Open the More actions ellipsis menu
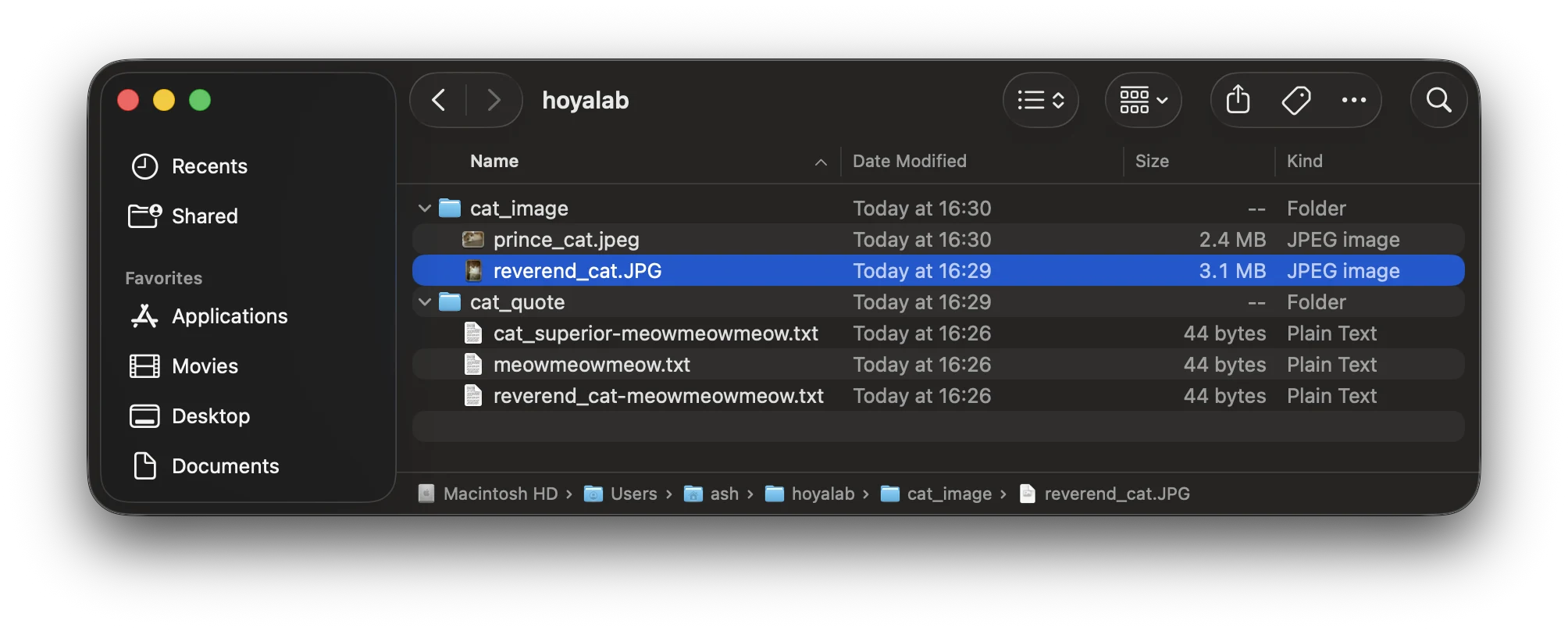 click(1354, 100)
